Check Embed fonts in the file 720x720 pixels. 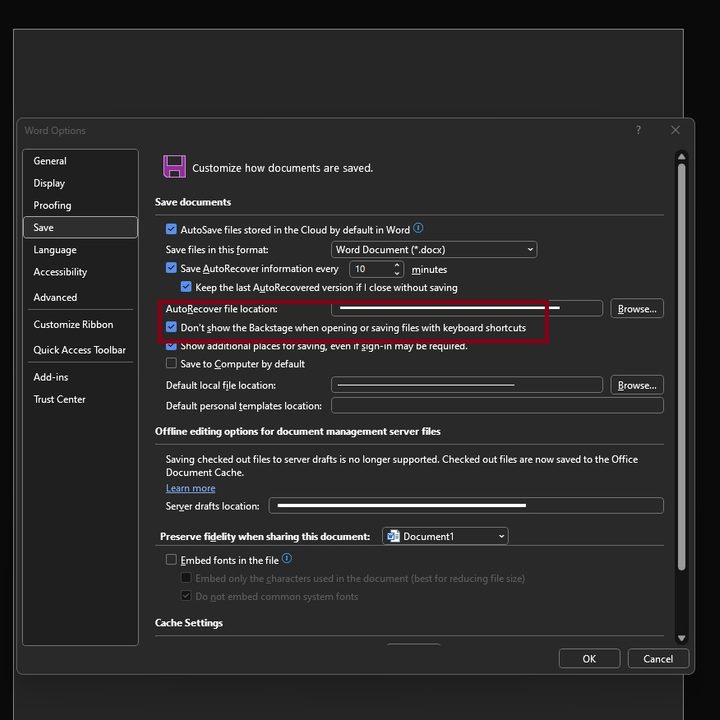pos(171,559)
